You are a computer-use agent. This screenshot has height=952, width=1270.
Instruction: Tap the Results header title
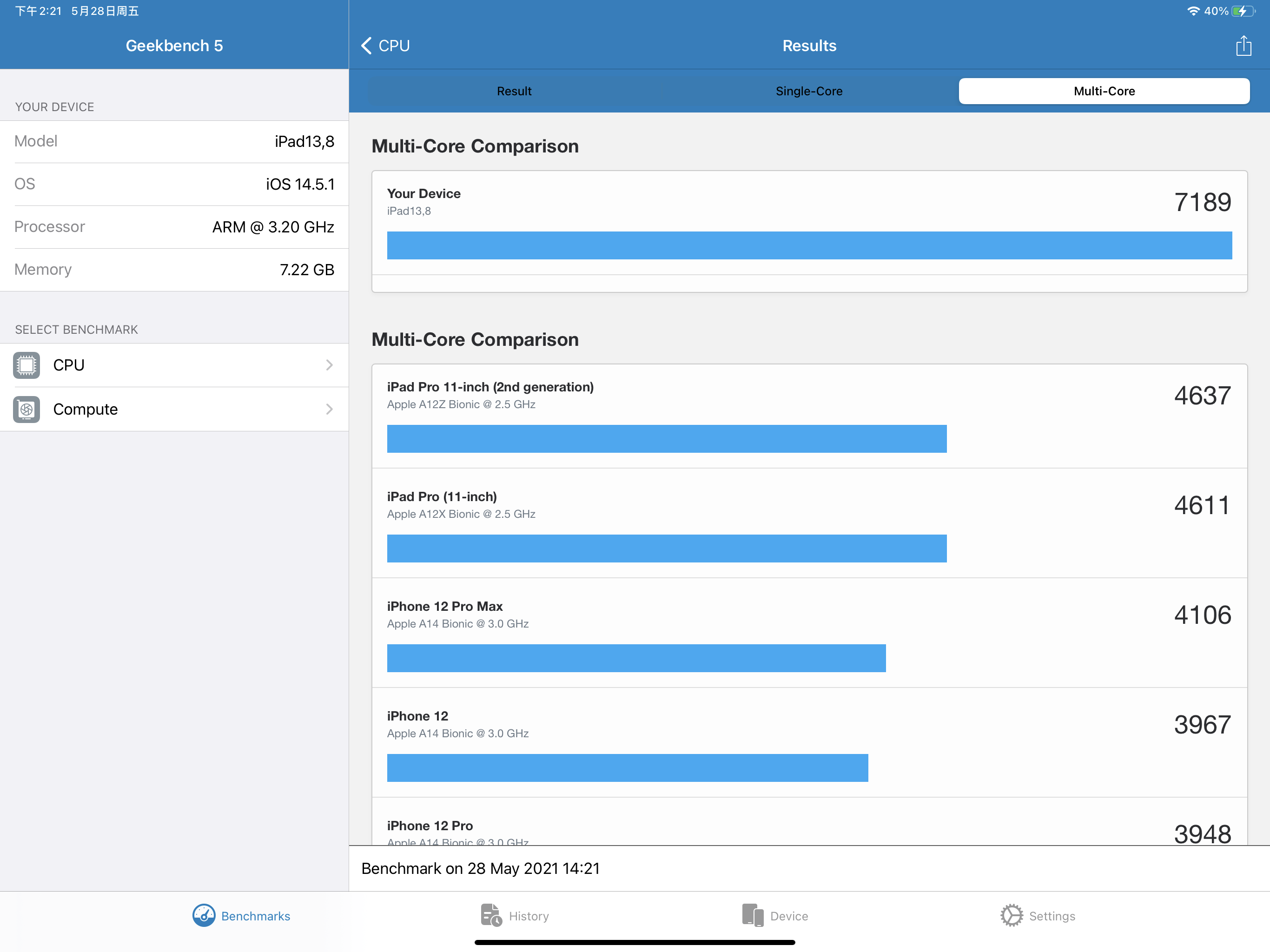(x=809, y=46)
